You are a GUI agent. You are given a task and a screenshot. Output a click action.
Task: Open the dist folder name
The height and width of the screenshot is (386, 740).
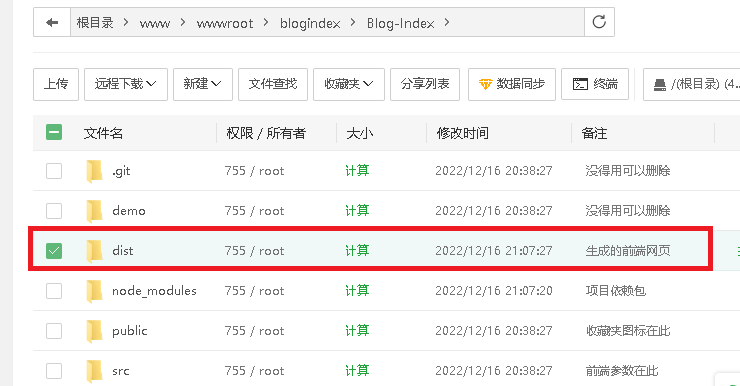(x=123, y=251)
